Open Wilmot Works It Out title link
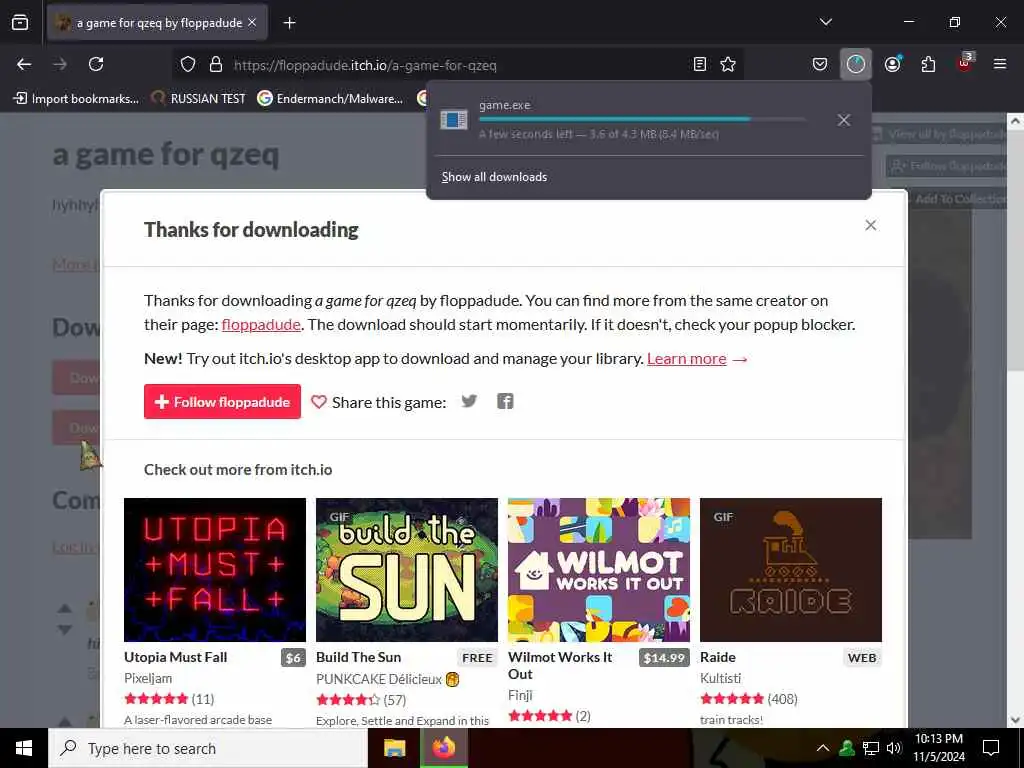1024x768 pixels. click(560, 665)
